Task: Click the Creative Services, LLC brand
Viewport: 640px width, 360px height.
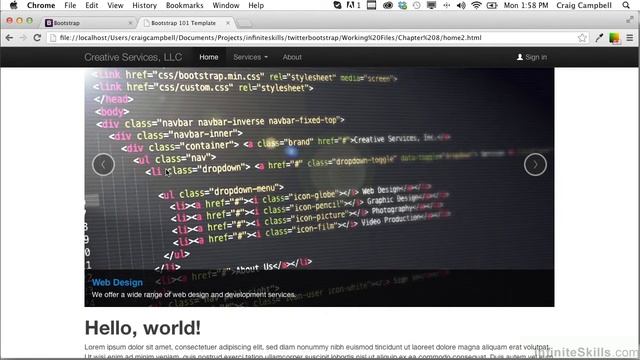Action: point(133,57)
